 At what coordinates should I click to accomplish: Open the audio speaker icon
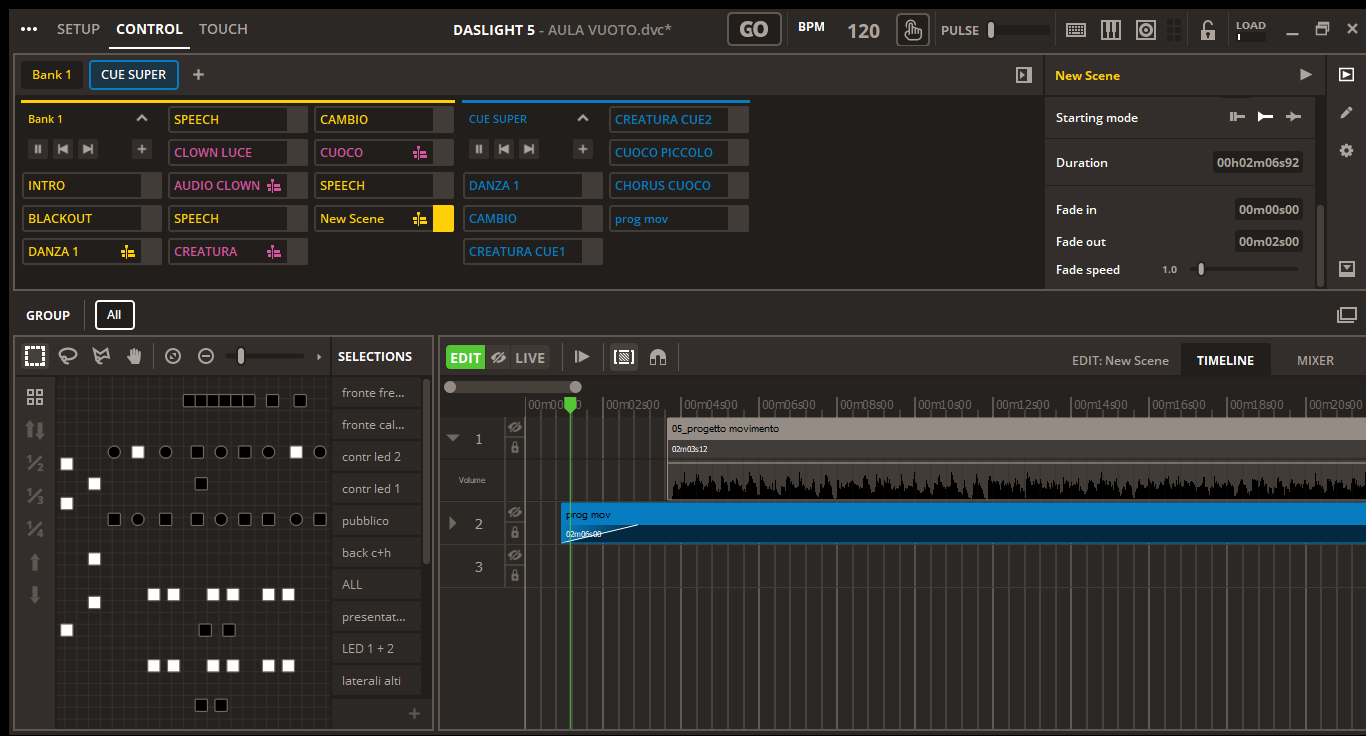coord(1146,30)
